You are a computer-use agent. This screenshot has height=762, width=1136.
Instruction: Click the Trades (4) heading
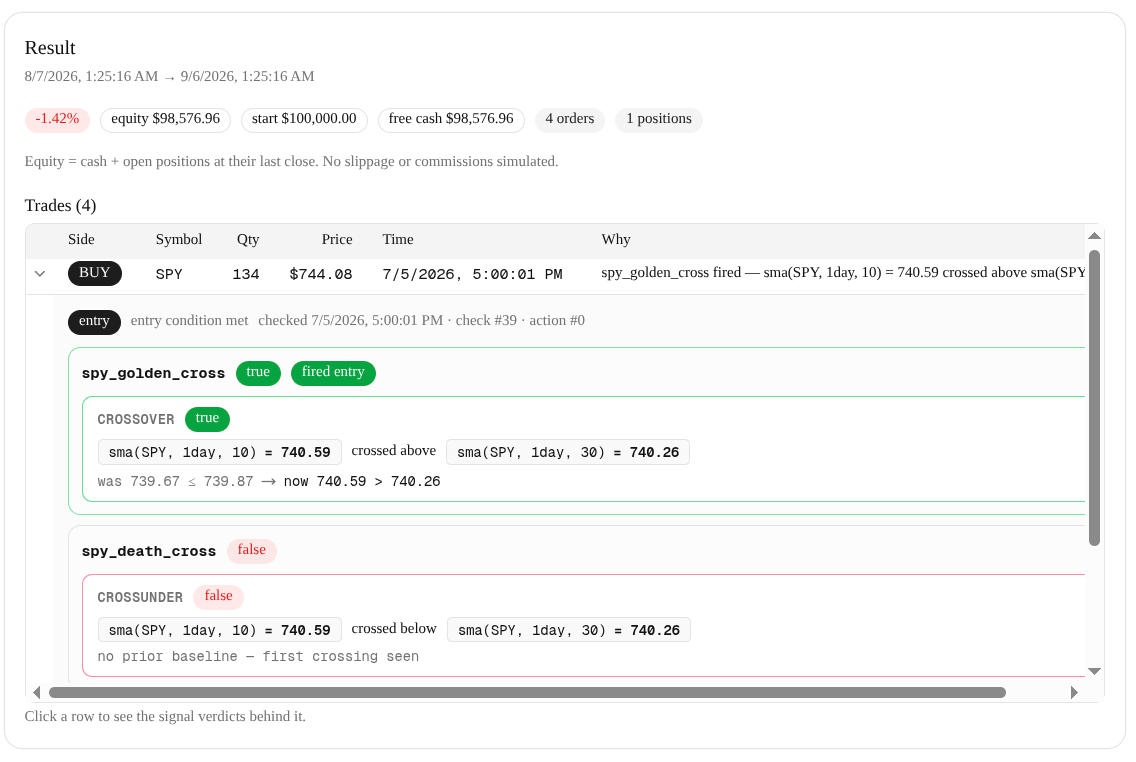pos(60,206)
